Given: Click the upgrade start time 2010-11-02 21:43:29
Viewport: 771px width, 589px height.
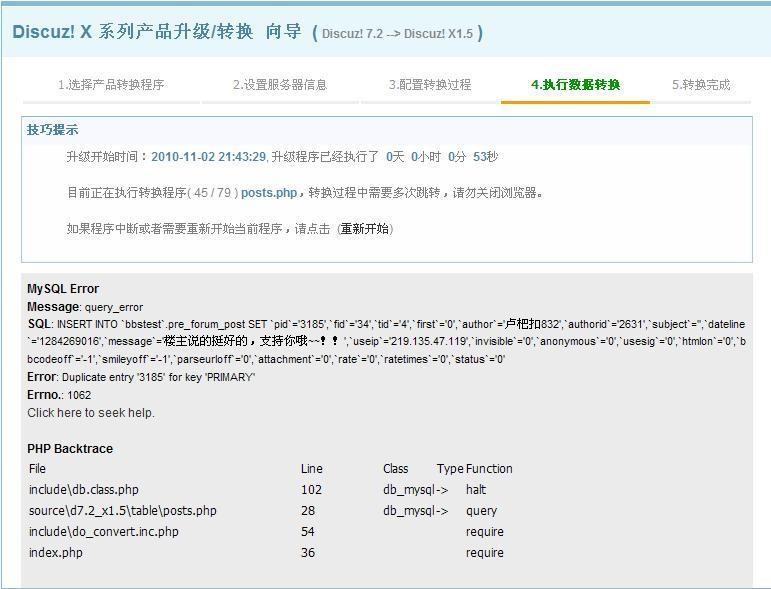Looking at the screenshot, I should (208, 157).
